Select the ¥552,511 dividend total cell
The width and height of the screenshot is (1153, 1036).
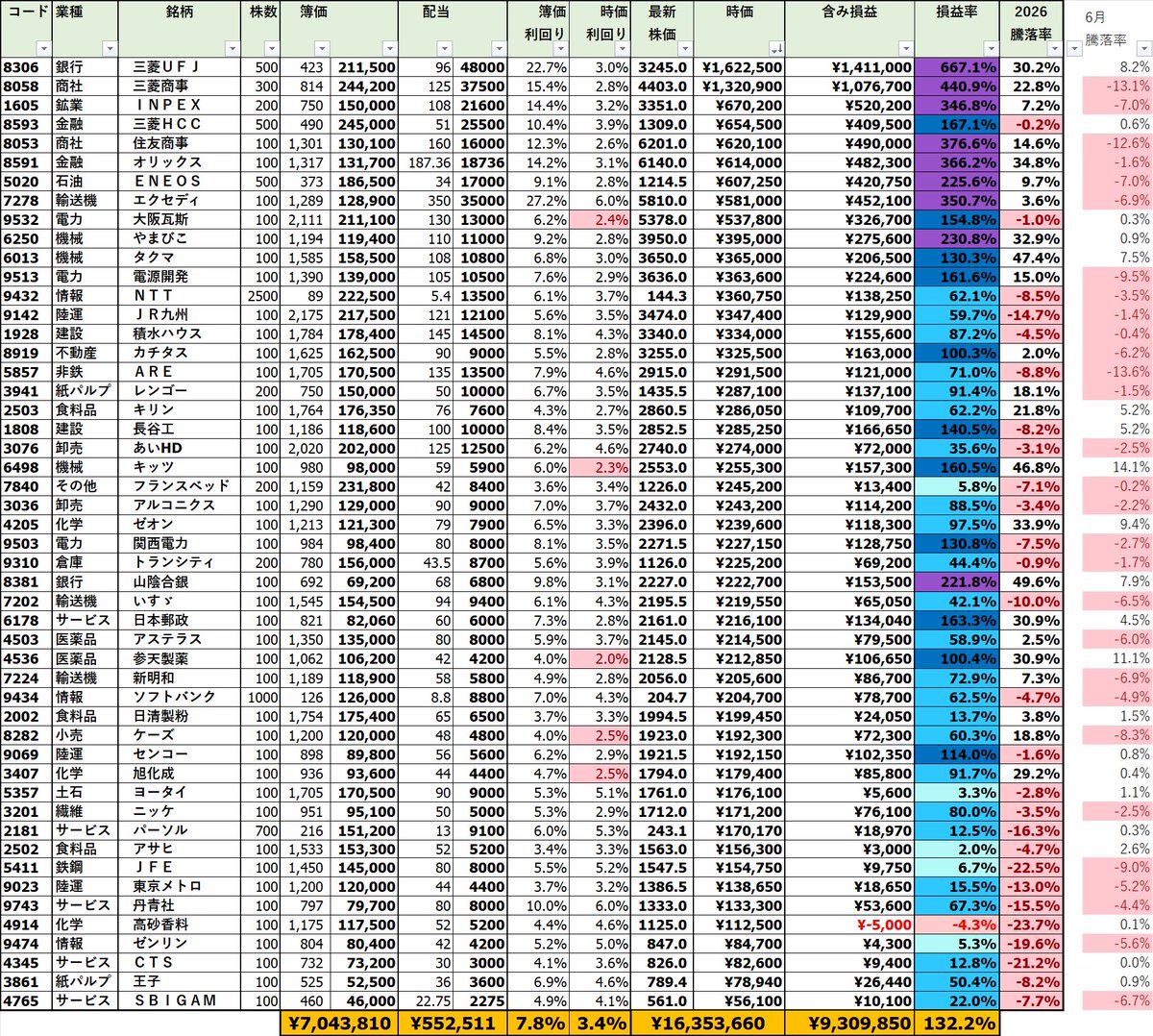point(452,1024)
